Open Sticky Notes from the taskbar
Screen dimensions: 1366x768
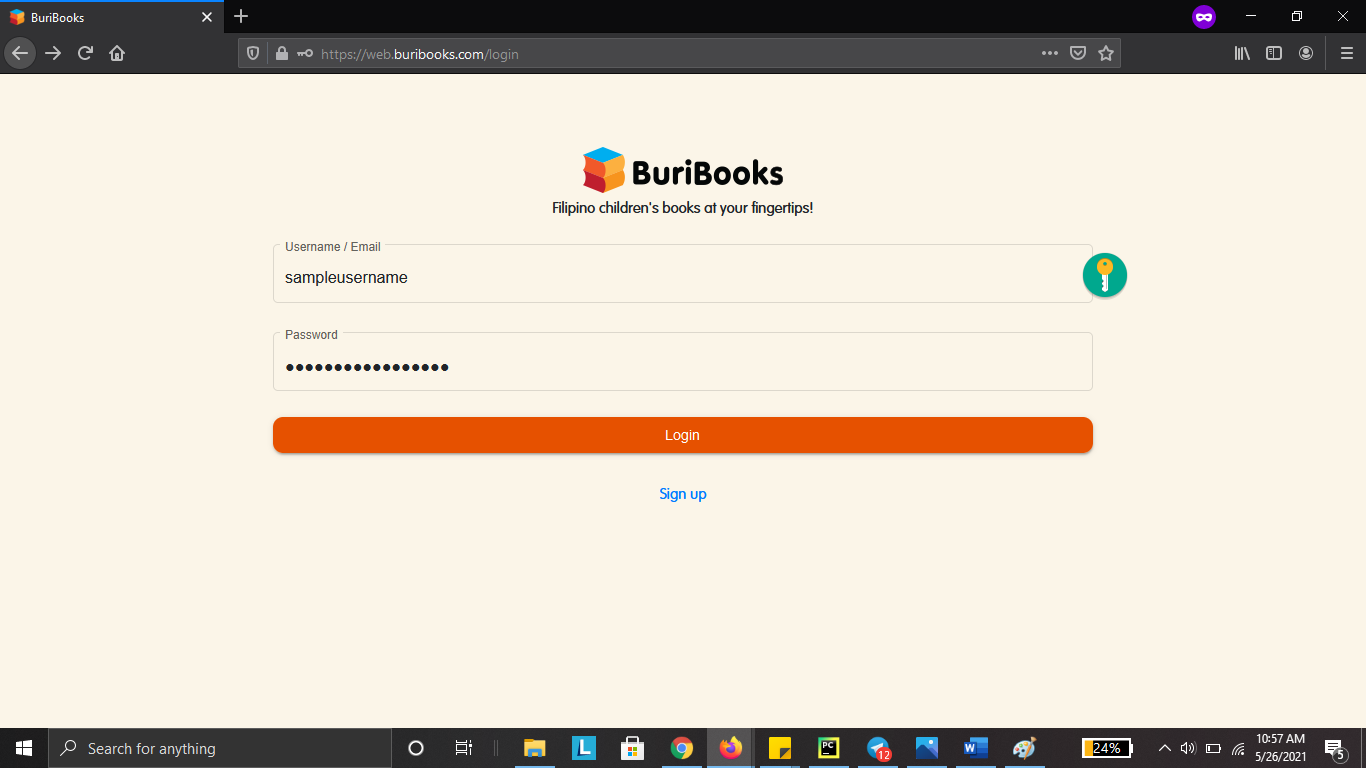pos(780,748)
